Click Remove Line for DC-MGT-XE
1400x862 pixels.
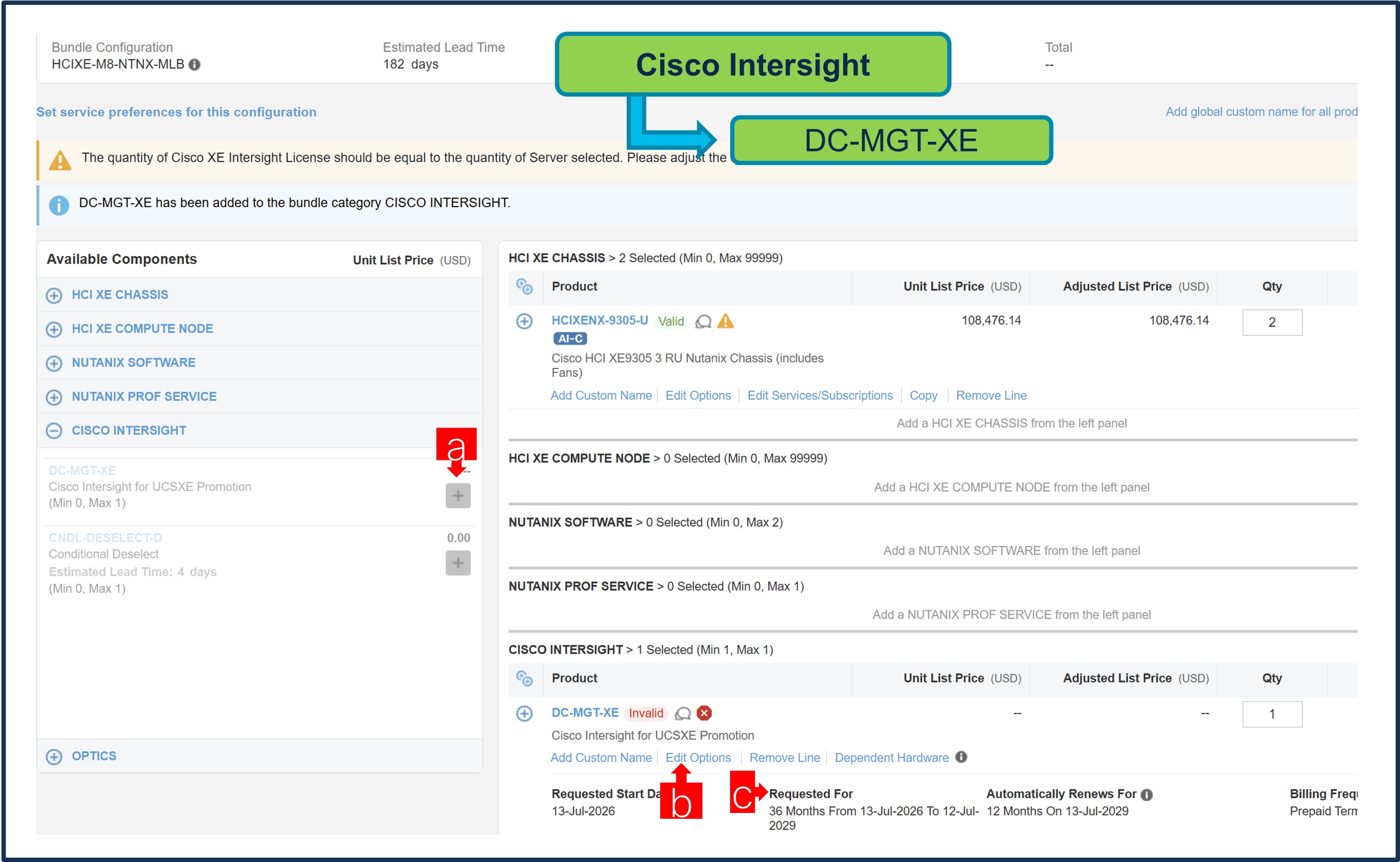coord(784,758)
